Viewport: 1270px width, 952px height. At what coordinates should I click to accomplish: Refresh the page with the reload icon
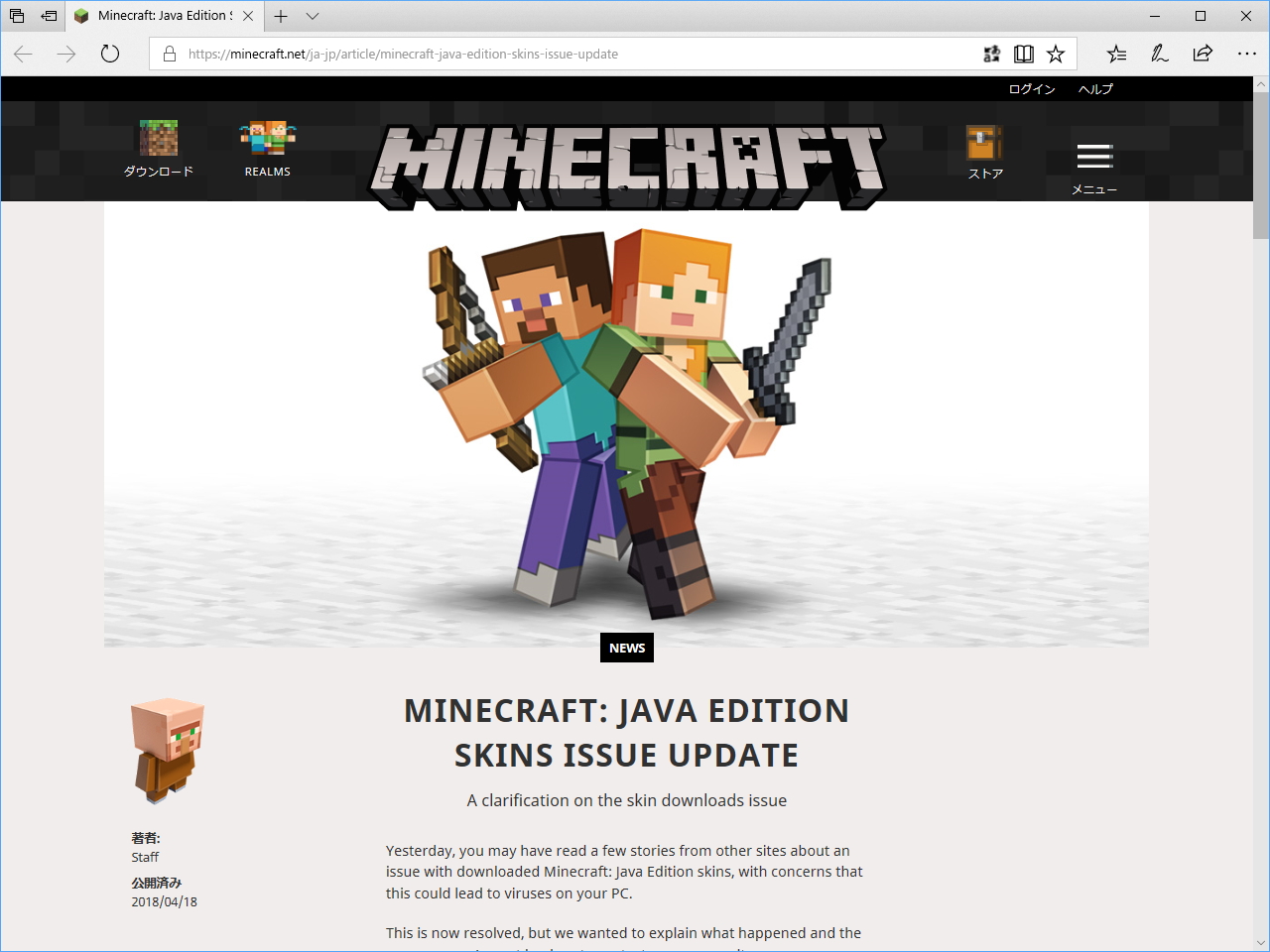coord(110,54)
